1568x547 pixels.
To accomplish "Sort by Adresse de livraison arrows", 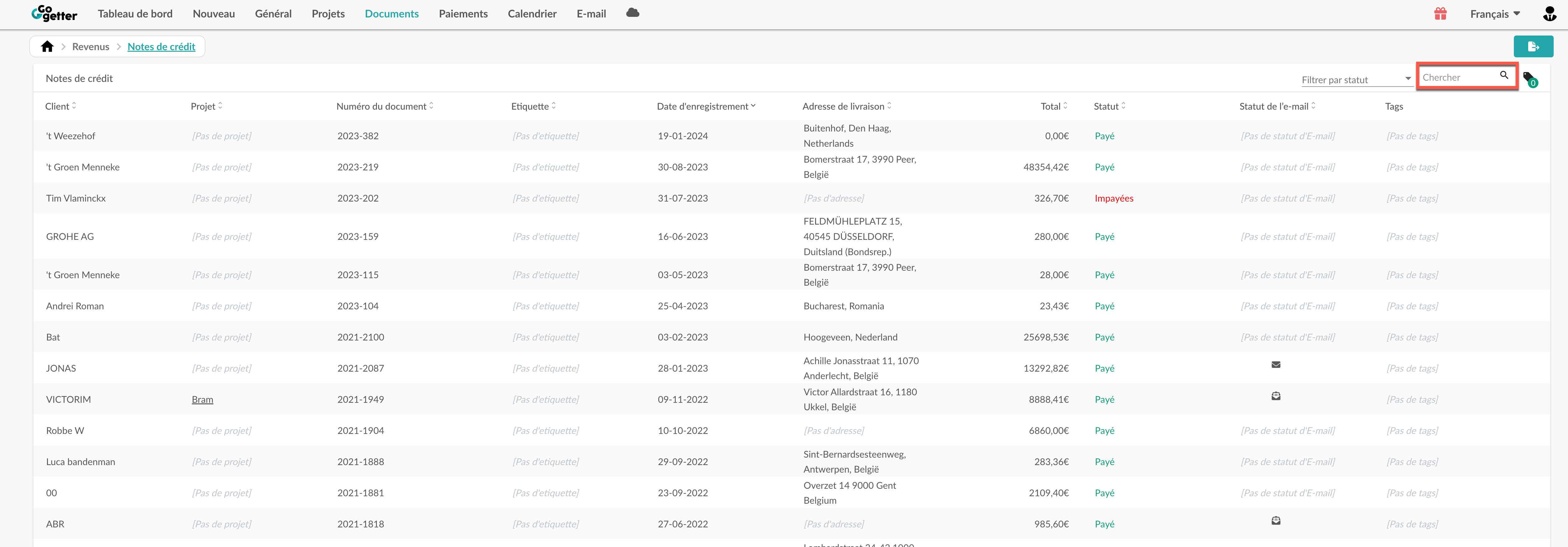I will (889, 106).
